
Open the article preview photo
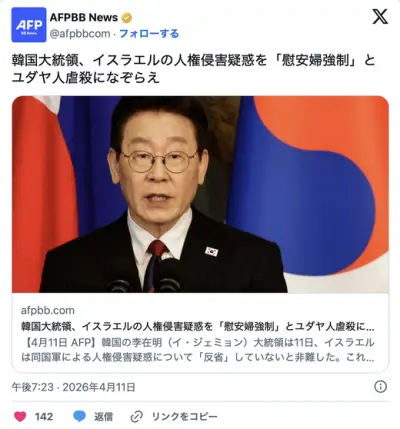pyautogui.click(x=200, y=194)
